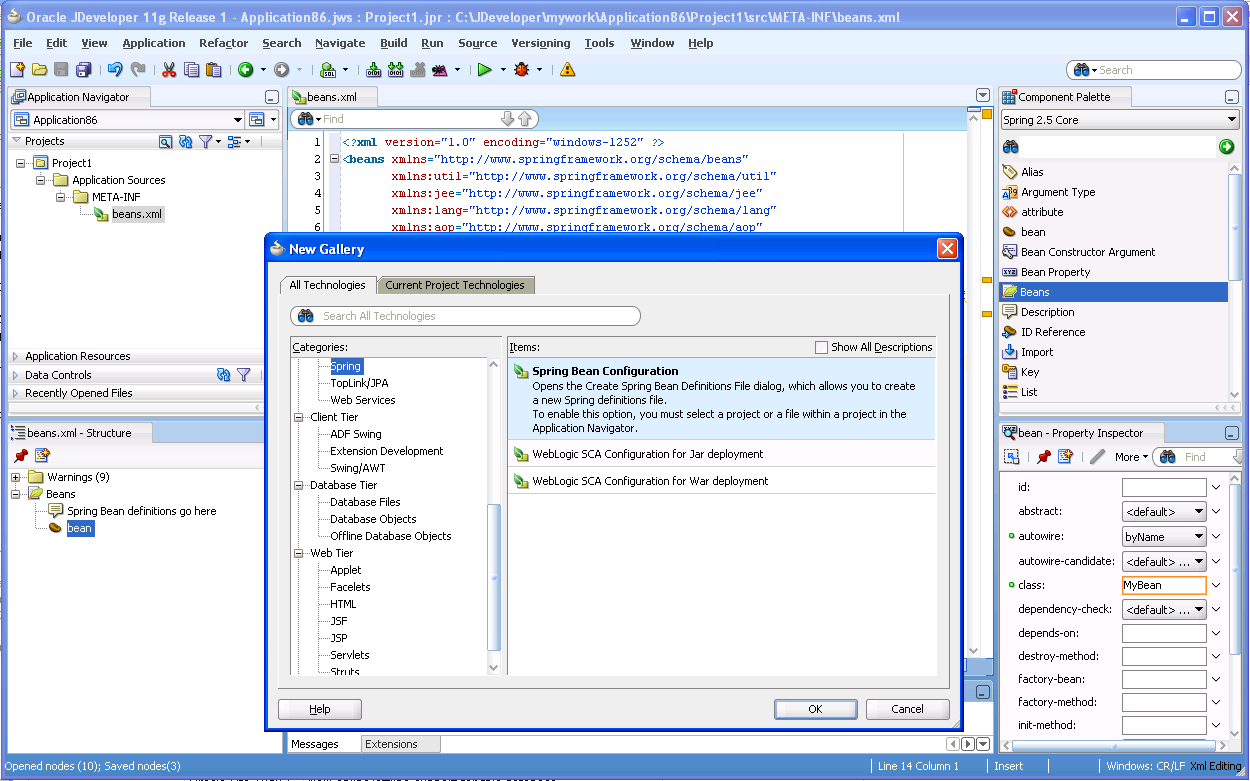Viewport: 1250px width, 781px height.
Task: Collapse the Client Tier category
Action: 299,417
